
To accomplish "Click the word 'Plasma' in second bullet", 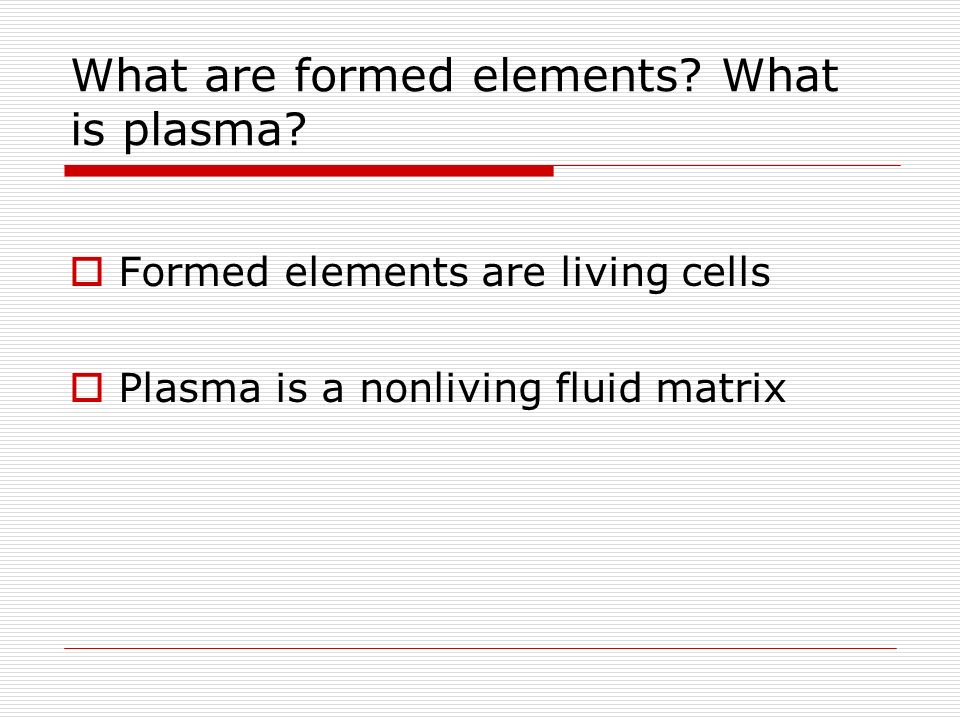I will tap(190, 388).
